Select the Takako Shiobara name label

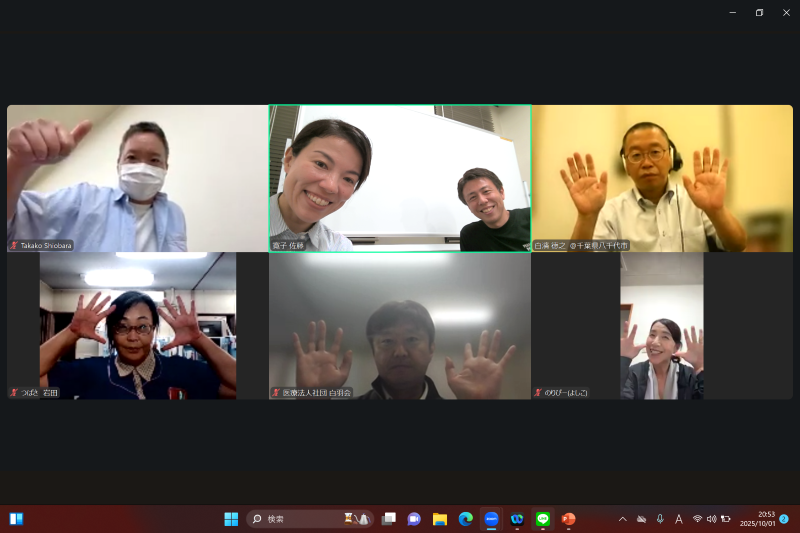46,245
